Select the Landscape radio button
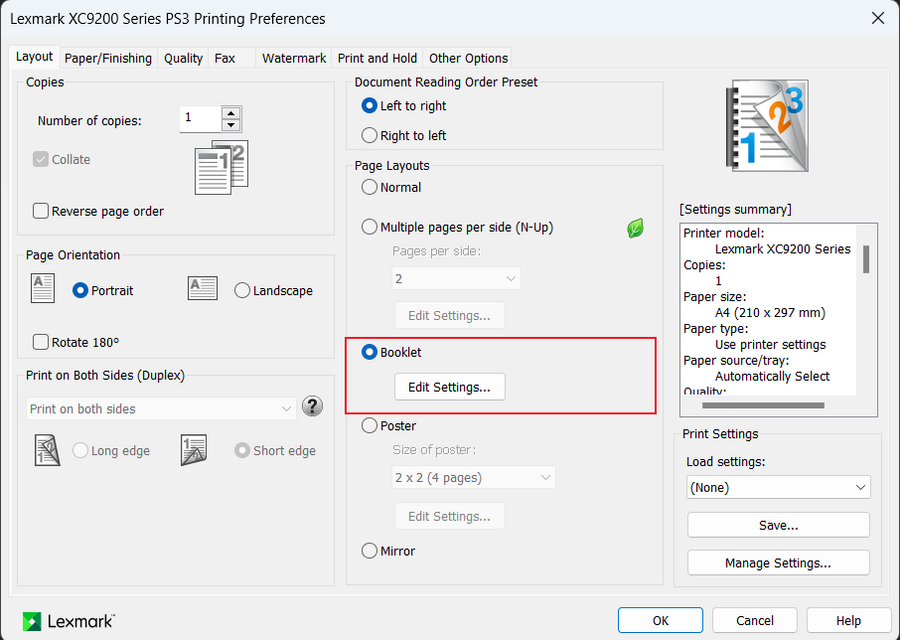 [242, 291]
